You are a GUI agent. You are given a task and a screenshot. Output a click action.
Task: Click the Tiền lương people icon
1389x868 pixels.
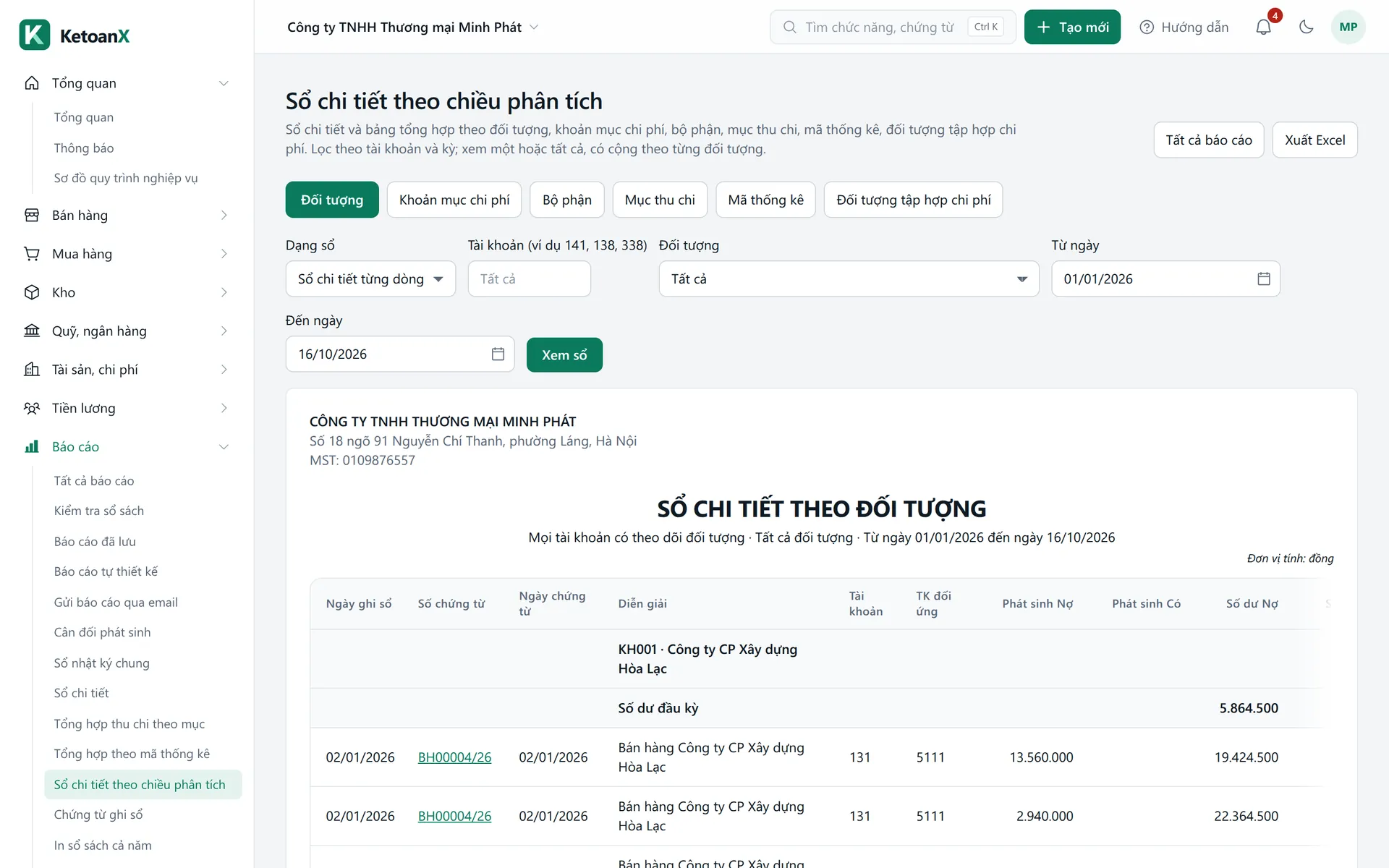32,408
